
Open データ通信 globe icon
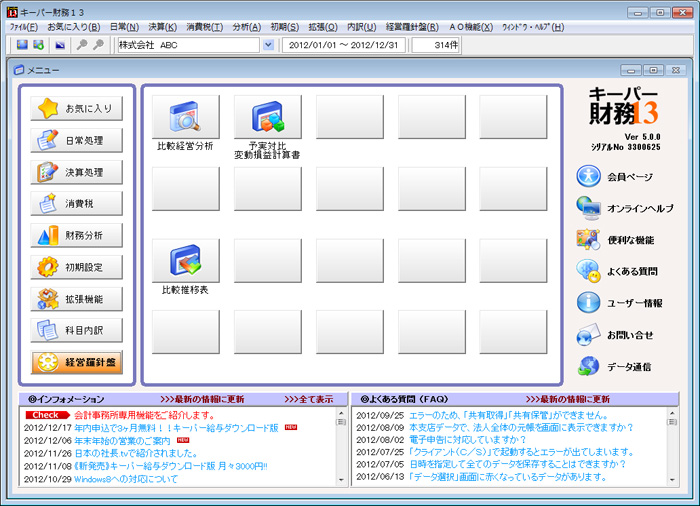pos(588,367)
